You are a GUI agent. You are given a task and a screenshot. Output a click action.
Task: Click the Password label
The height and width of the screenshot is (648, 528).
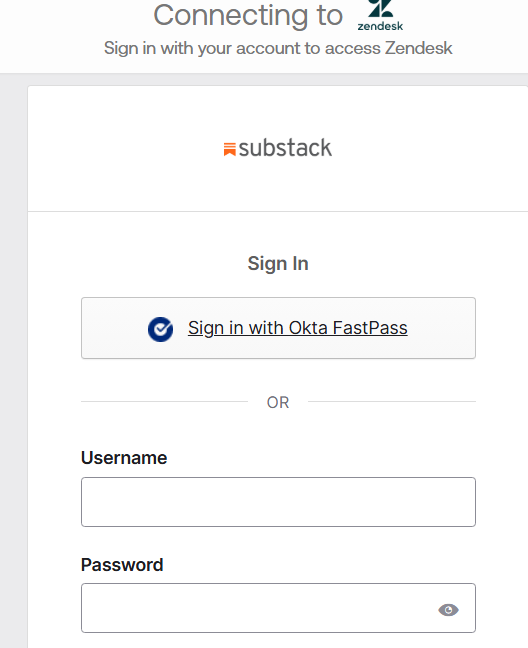(122, 565)
